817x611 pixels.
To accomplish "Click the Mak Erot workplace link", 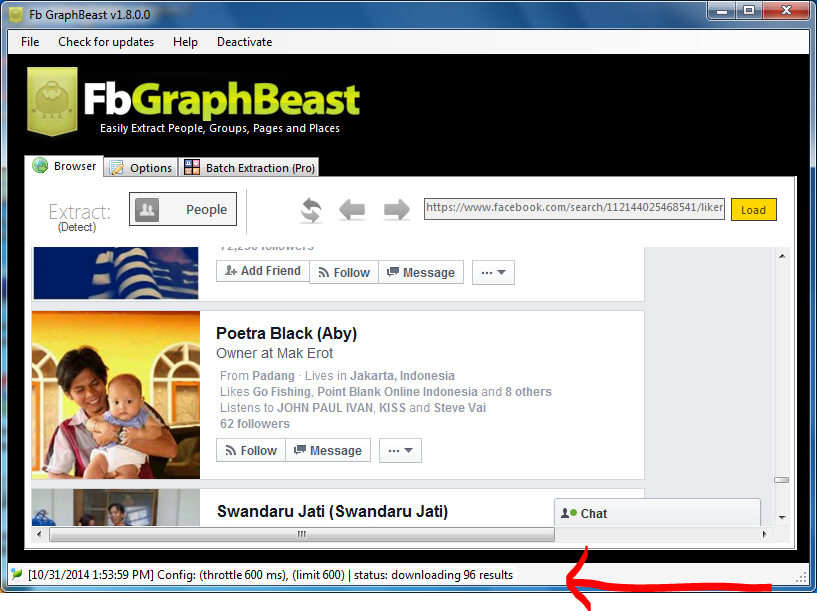I will tap(305, 353).
